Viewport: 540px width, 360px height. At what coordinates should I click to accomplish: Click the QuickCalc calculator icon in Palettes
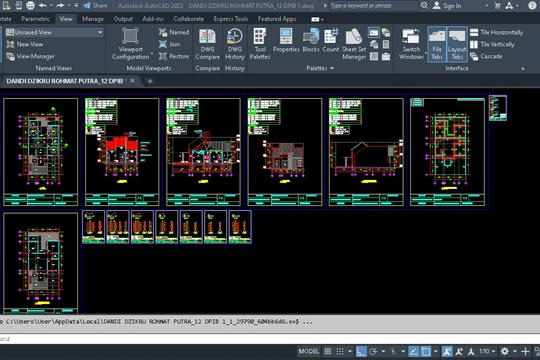click(386, 44)
